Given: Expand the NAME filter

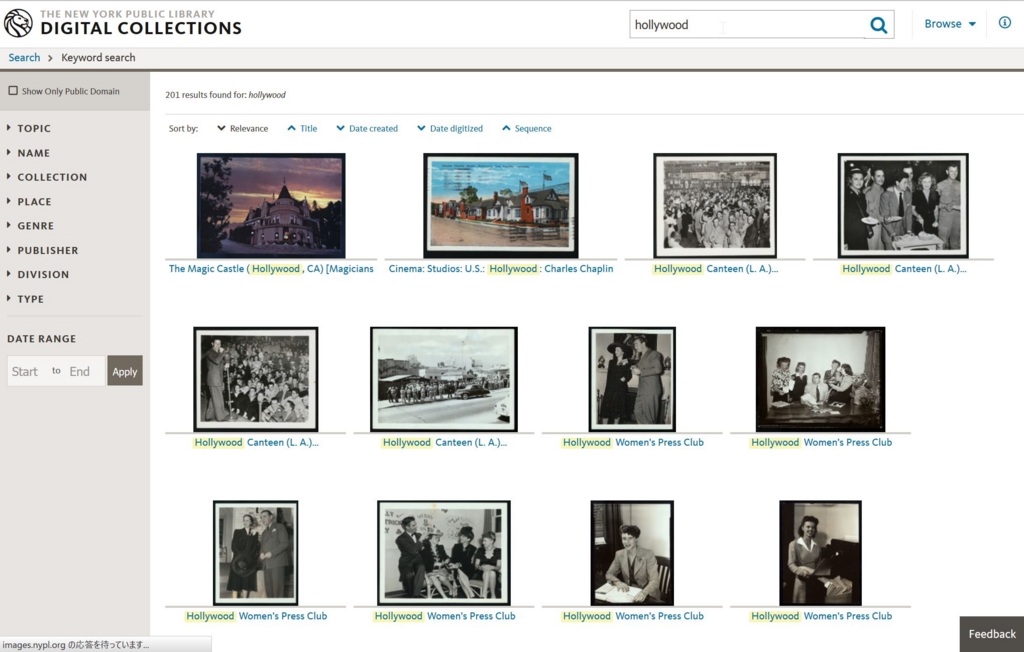Looking at the screenshot, I should click(x=33, y=153).
